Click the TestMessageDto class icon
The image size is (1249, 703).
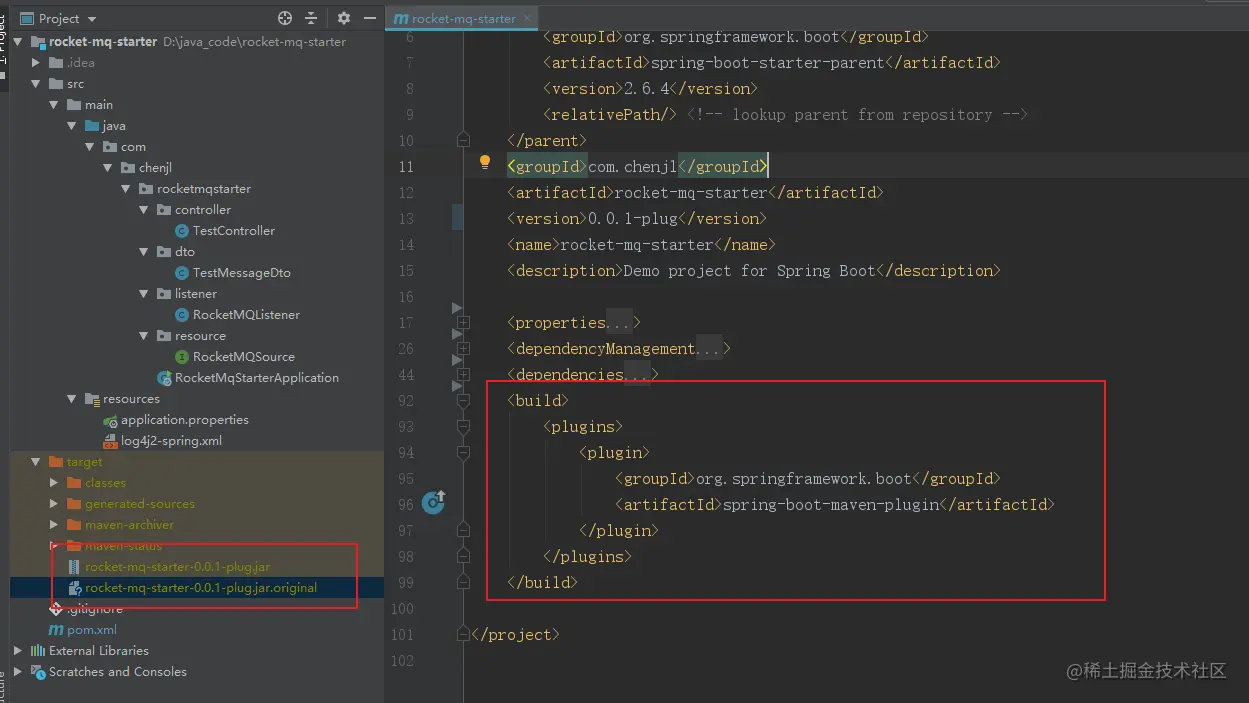pyautogui.click(x=182, y=273)
